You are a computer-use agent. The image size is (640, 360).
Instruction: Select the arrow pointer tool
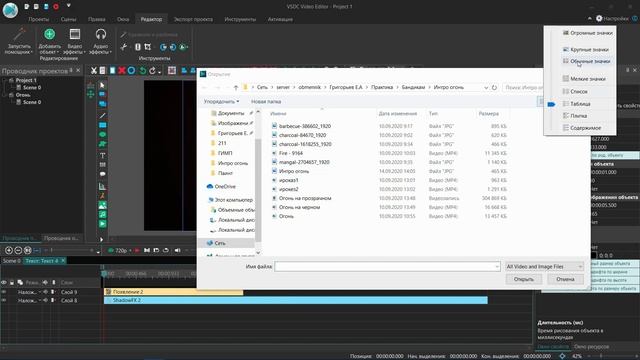coord(102,85)
